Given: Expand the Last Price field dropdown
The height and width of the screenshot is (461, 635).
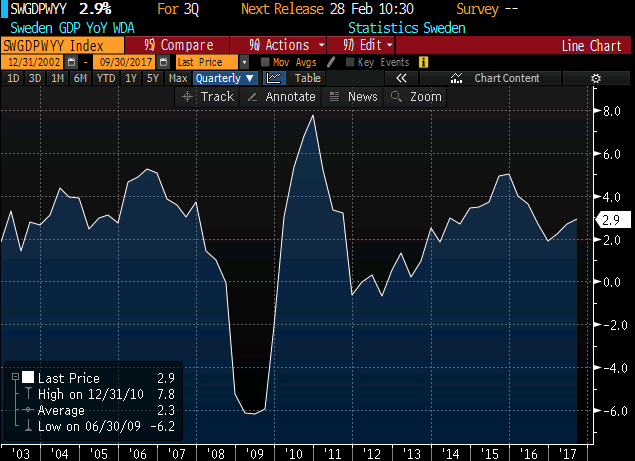Looking at the screenshot, I should 244,62.
